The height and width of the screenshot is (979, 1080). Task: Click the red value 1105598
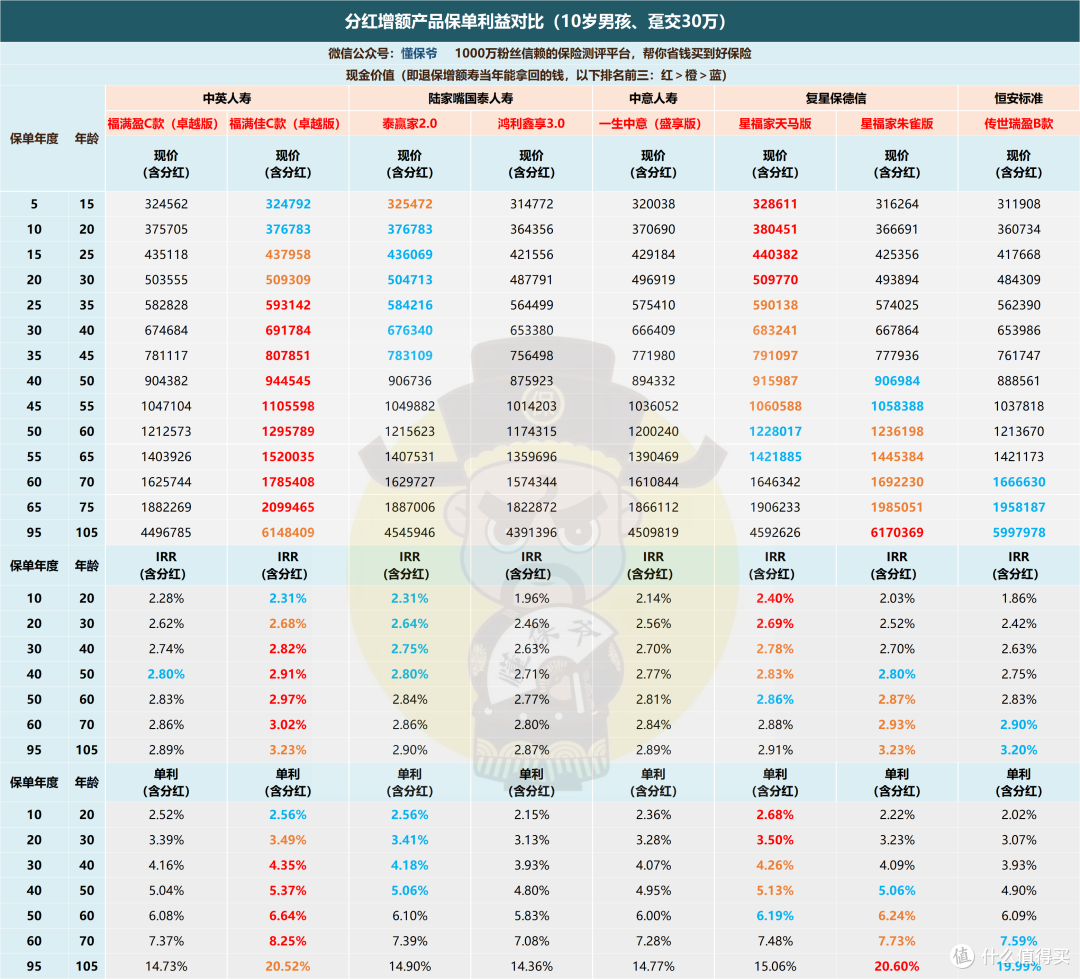(x=288, y=406)
